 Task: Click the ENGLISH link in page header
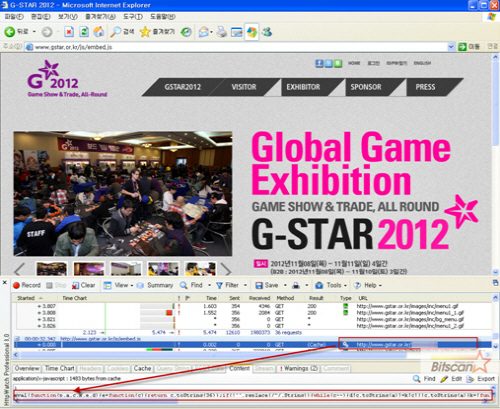click(422, 63)
